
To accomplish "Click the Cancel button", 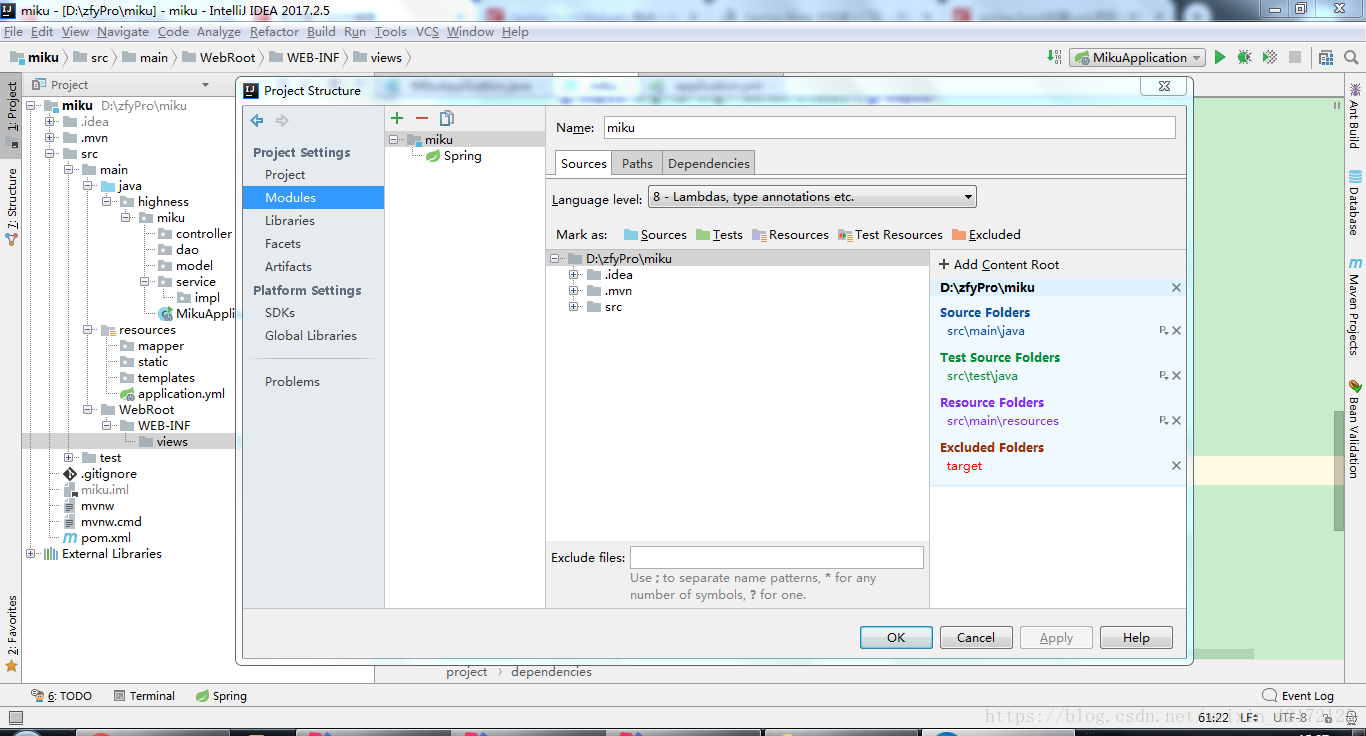I will [976, 638].
